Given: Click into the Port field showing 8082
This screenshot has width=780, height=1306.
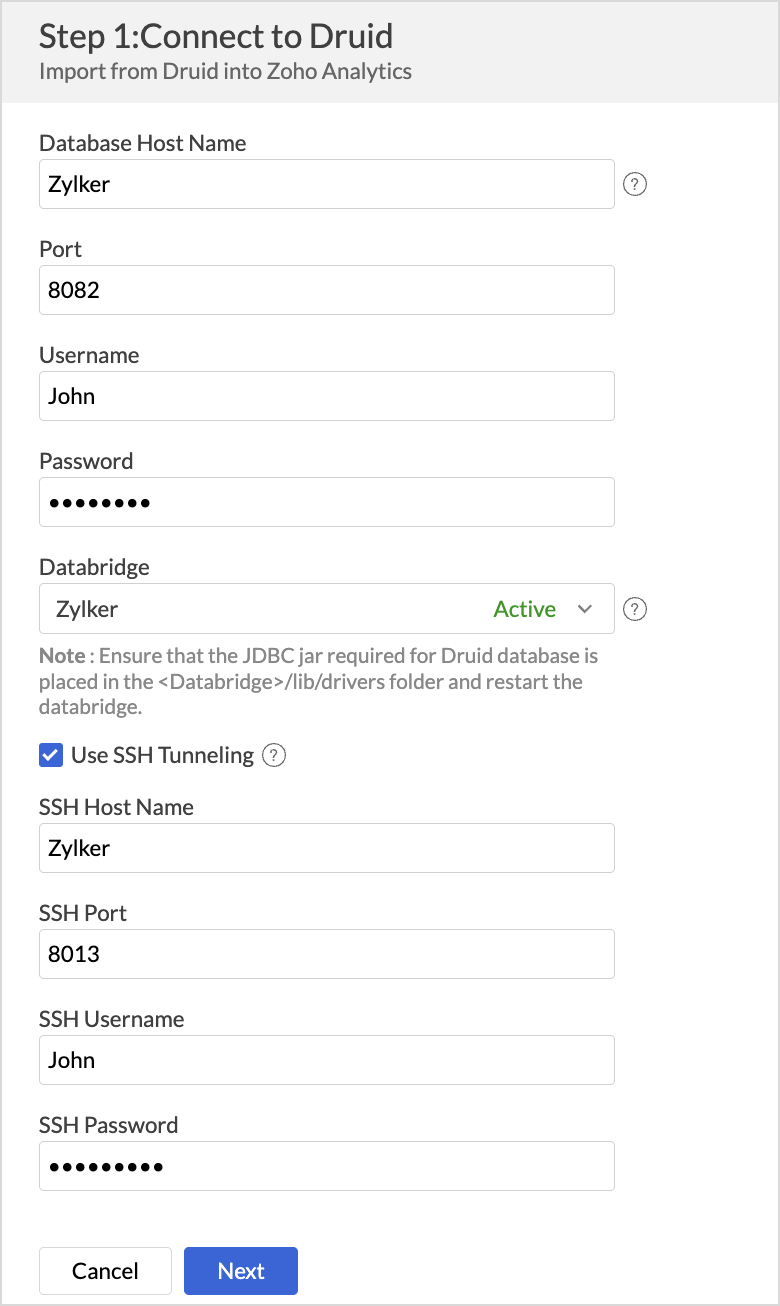Looking at the screenshot, I should tap(326, 290).
